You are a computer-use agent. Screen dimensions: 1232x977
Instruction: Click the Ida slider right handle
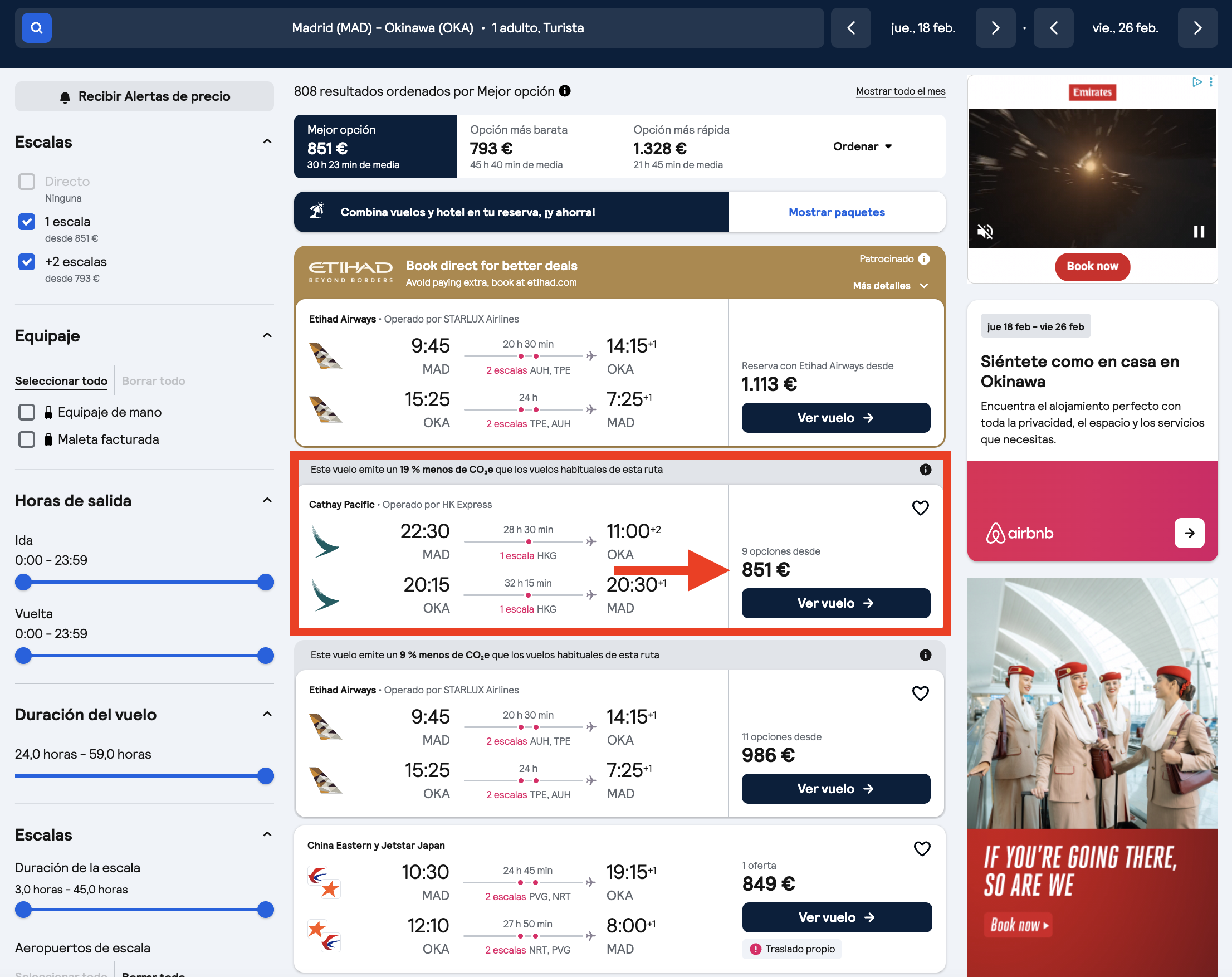[265, 582]
